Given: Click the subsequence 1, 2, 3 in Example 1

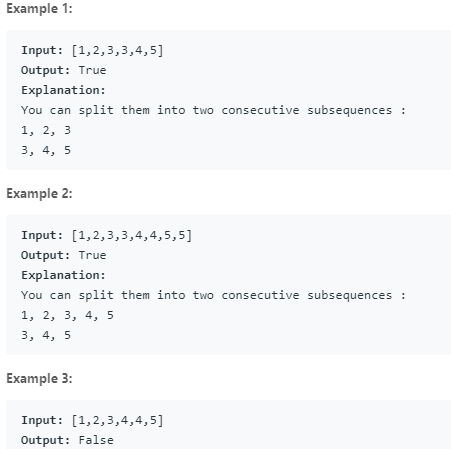Looking at the screenshot, I should [46, 130].
